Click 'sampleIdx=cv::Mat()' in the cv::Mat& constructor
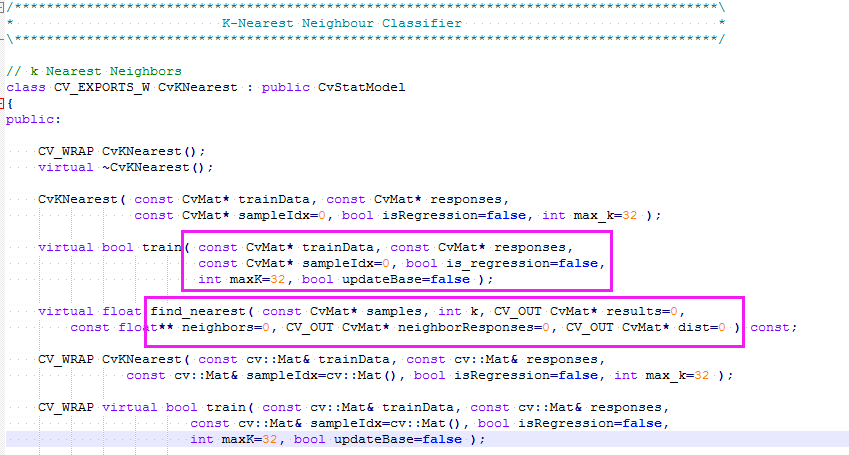The width and height of the screenshot is (849, 455). (322, 375)
